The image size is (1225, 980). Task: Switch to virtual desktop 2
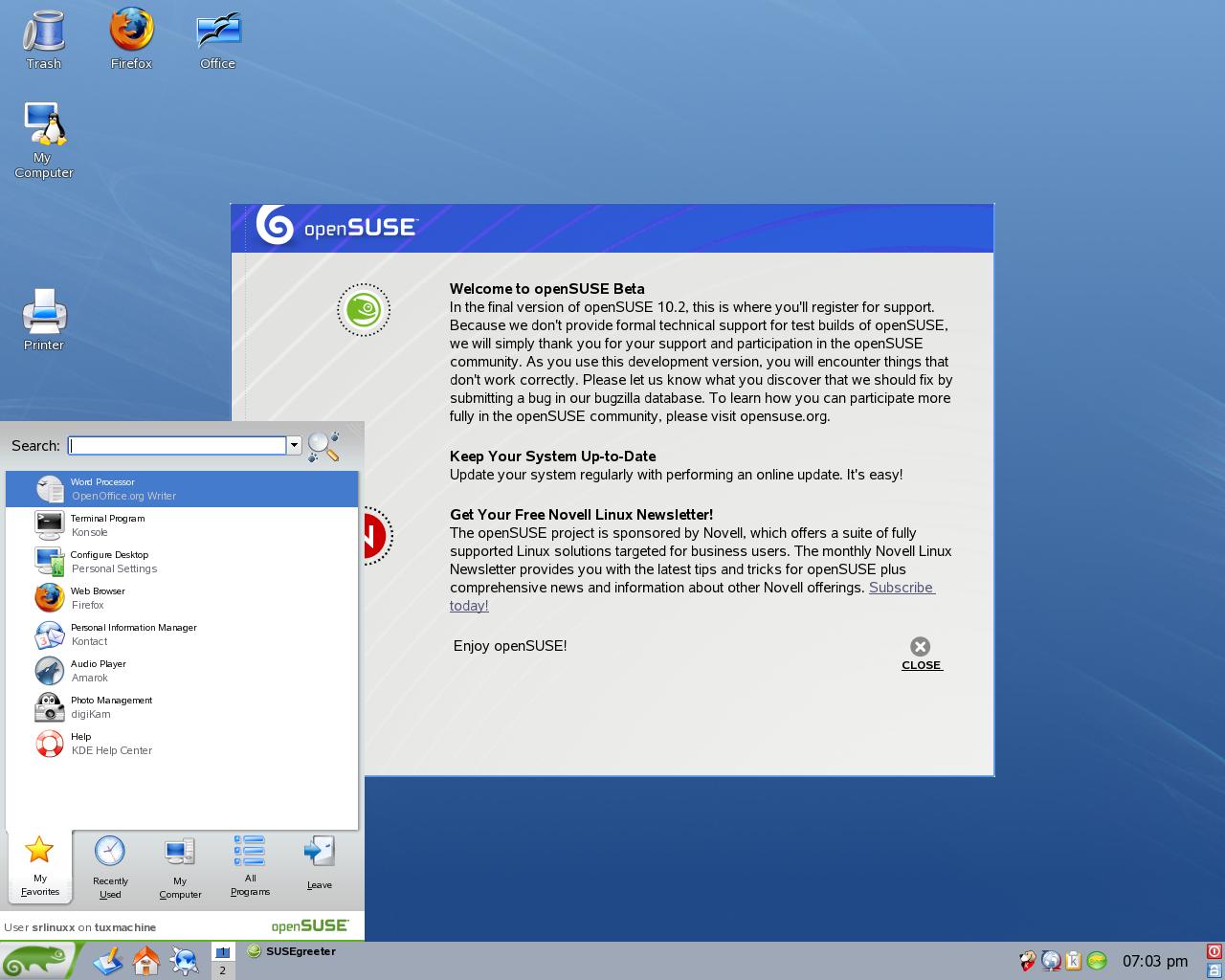tap(223, 970)
